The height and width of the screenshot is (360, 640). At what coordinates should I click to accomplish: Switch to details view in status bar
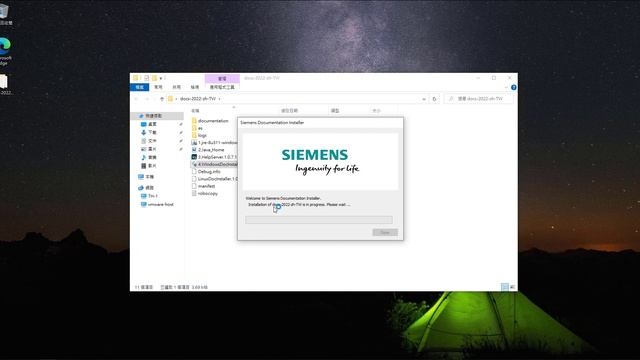coord(504,287)
